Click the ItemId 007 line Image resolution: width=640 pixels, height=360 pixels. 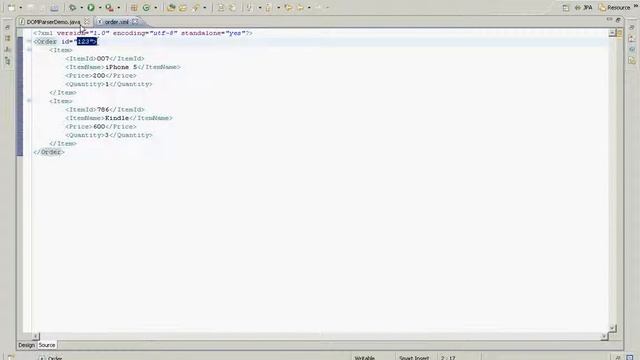point(105,59)
